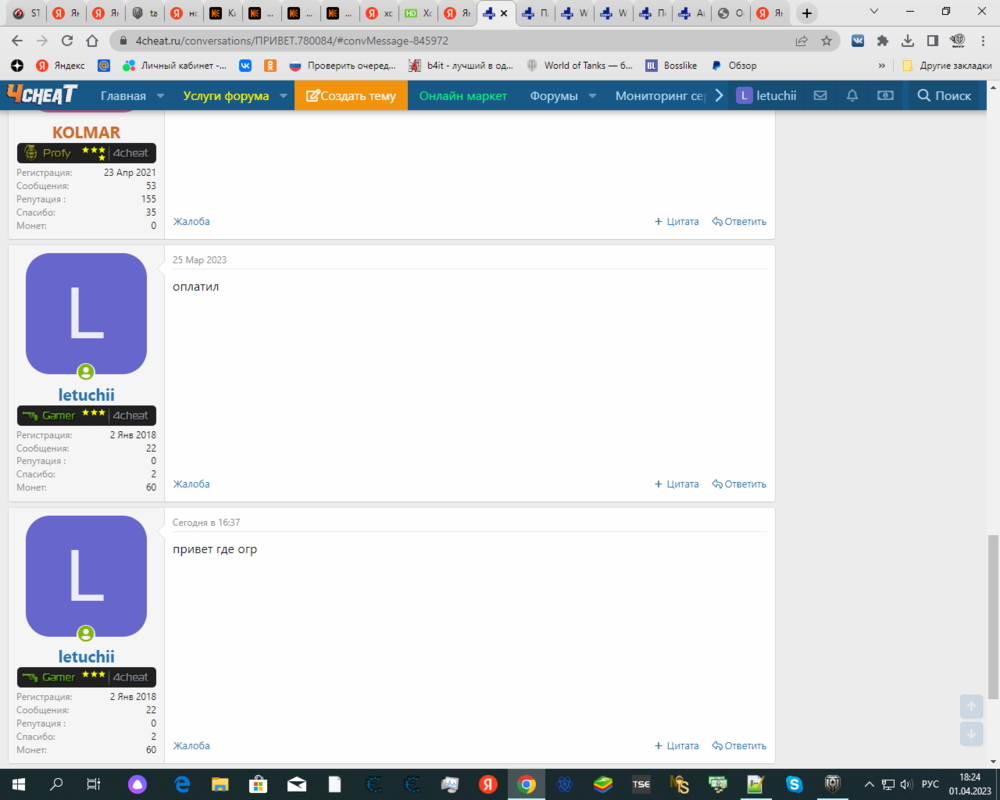
Task: Click Цитата on the 'привет где огр' message
Action: 676,746
